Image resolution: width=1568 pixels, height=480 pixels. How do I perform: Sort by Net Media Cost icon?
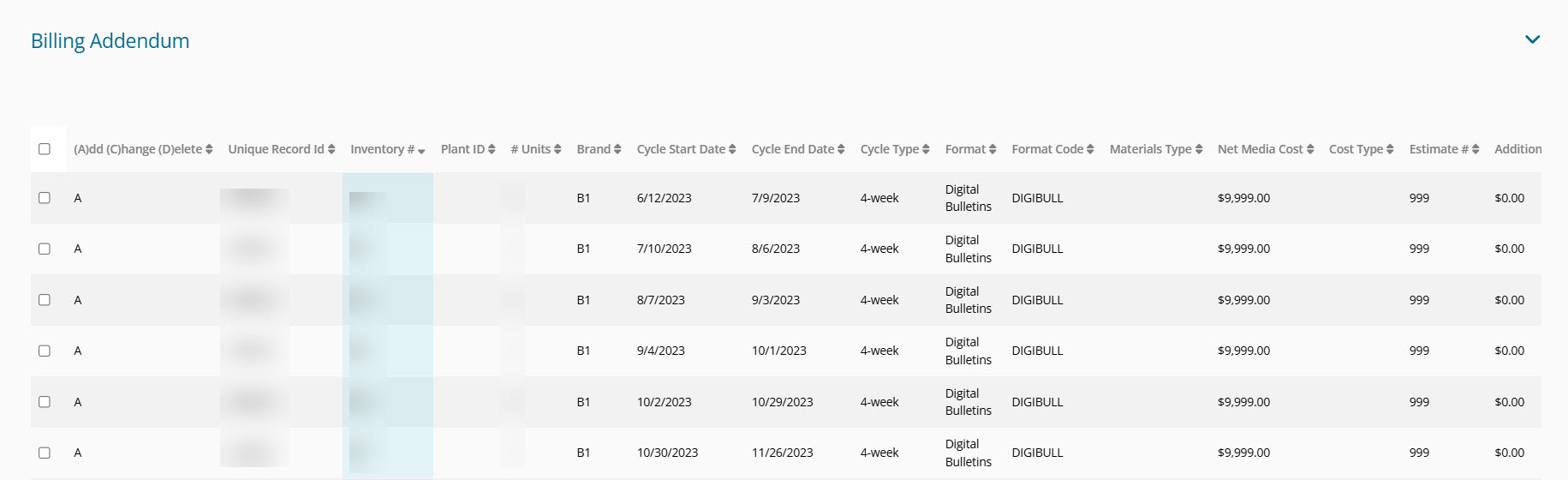coord(1310,149)
